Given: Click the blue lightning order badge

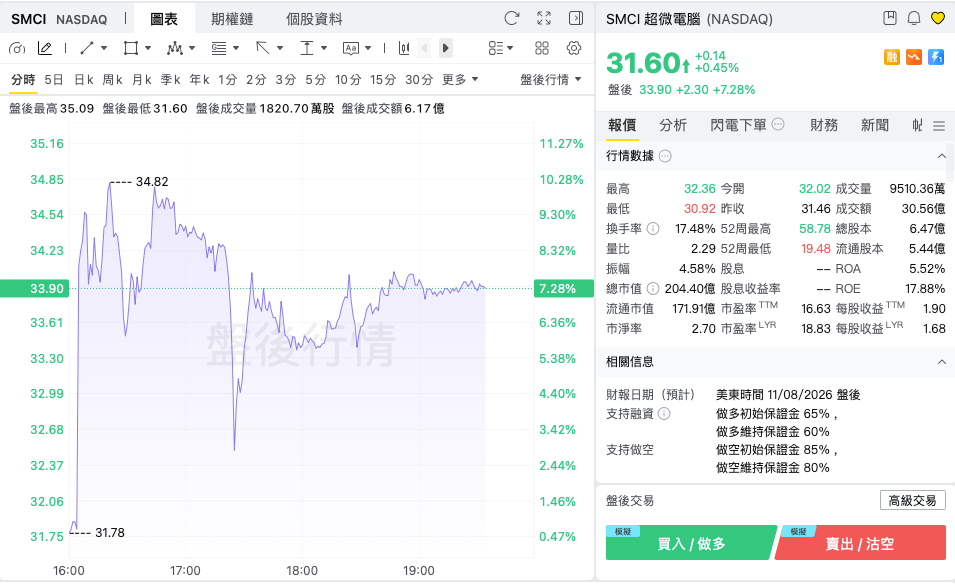Looking at the screenshot, I should (936, 57).
